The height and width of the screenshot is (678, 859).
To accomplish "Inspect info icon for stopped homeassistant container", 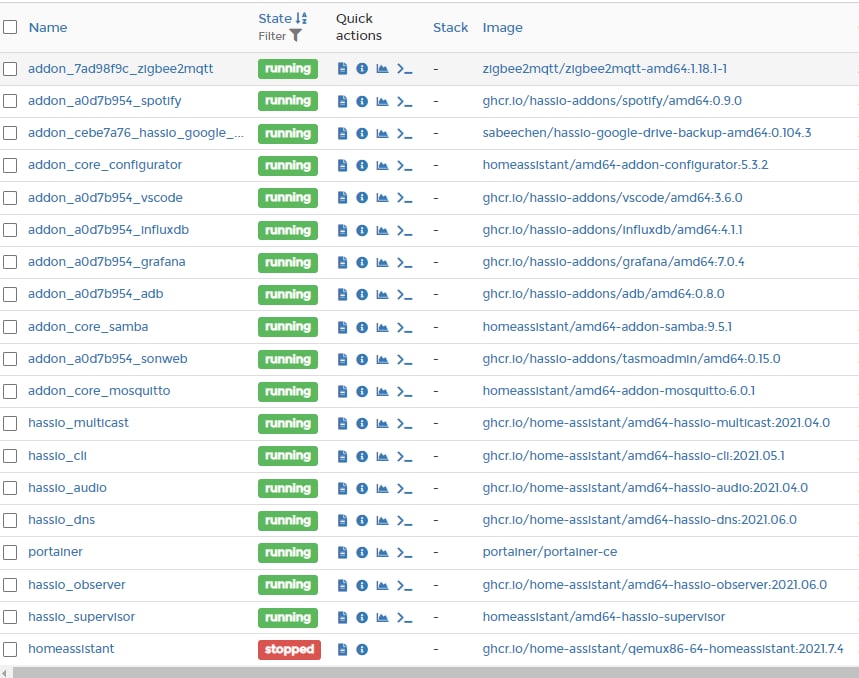I will (x=362, y=650).
